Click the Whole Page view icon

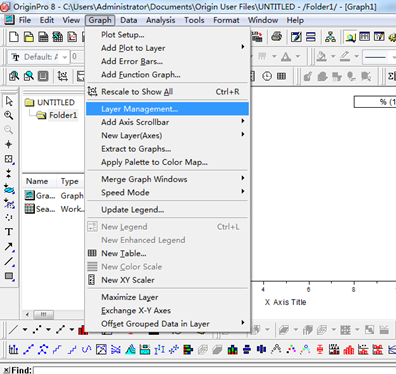point(43,76)
